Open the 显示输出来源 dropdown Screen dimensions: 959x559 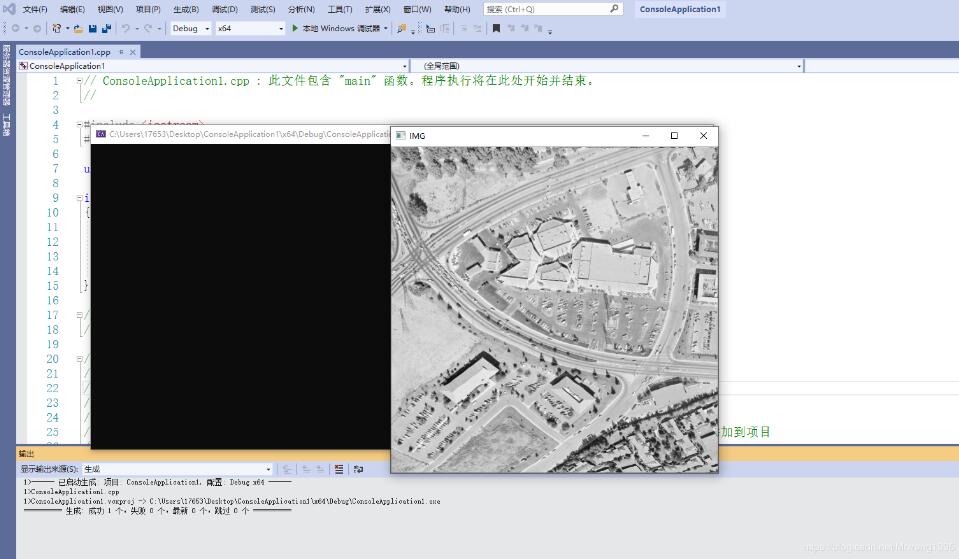(x=177, y=469)
